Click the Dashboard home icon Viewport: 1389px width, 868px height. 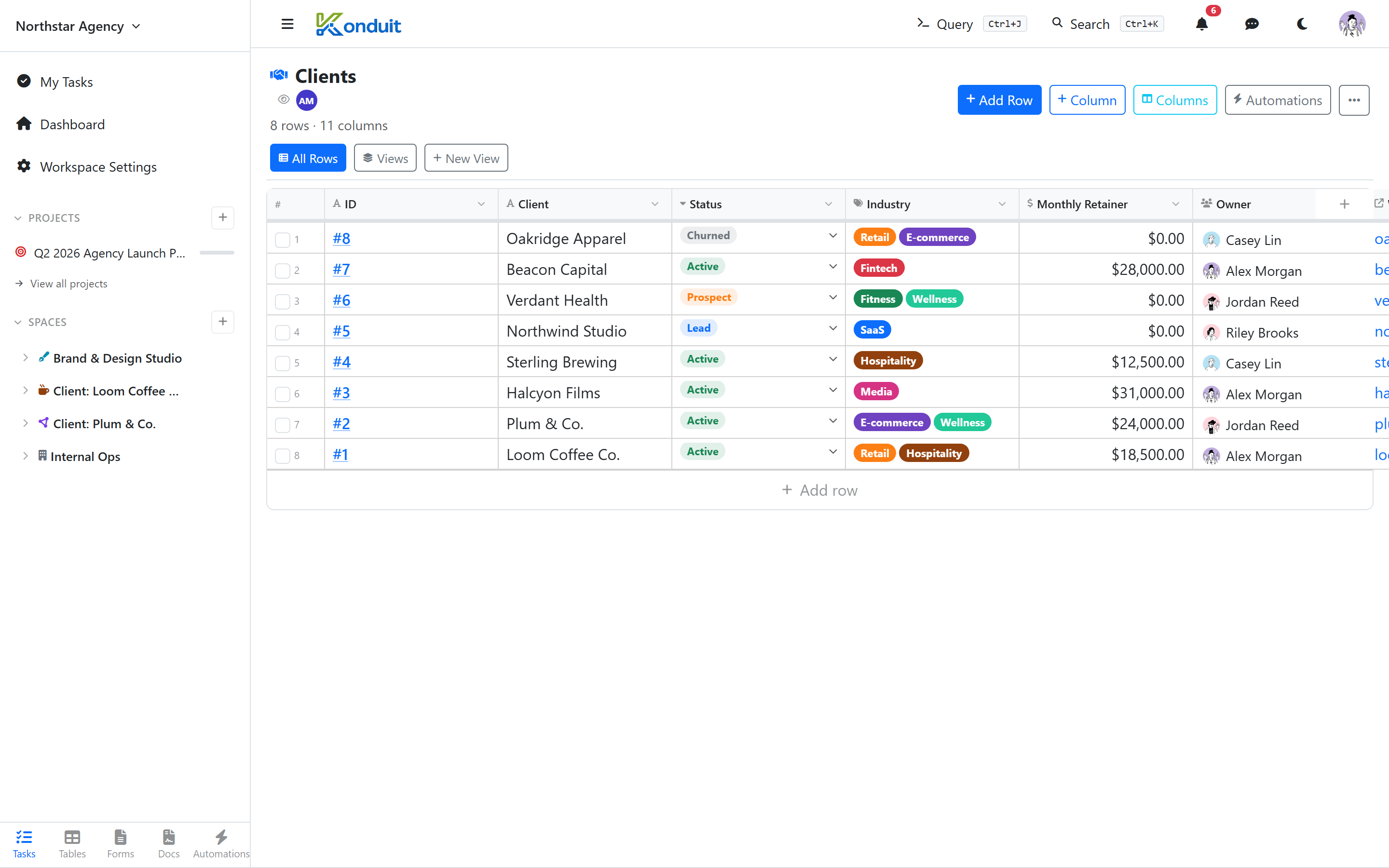click(24, 123)
